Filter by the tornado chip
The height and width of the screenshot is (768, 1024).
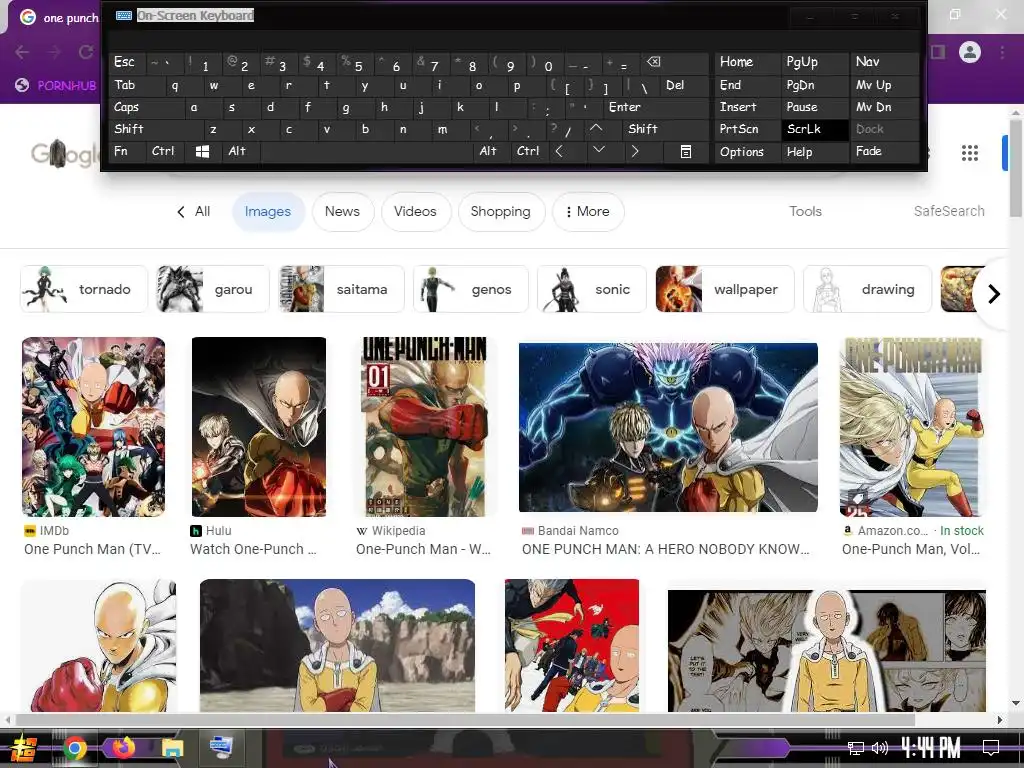click(84, 289)
